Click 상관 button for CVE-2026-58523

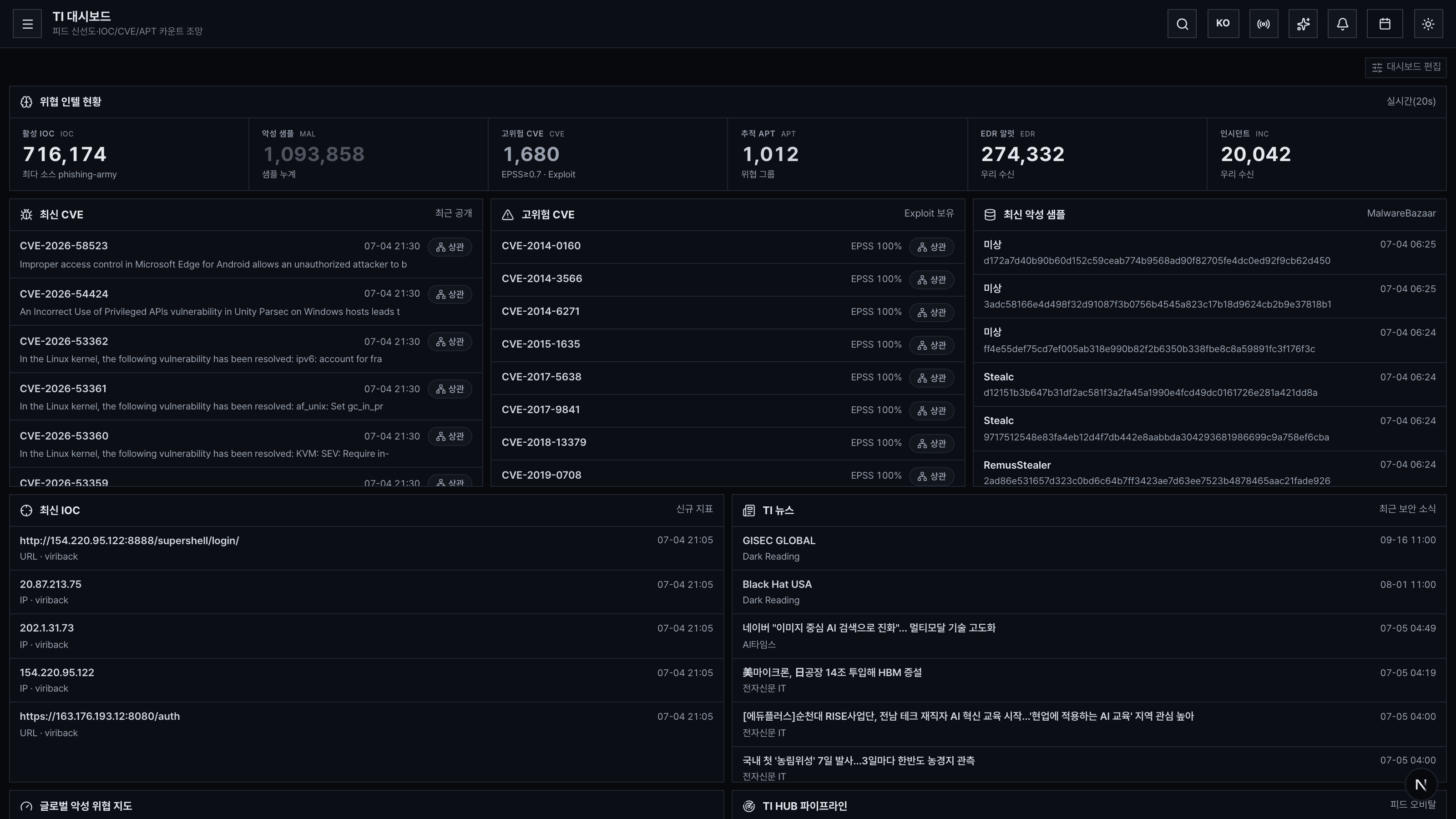coord(450,247)
